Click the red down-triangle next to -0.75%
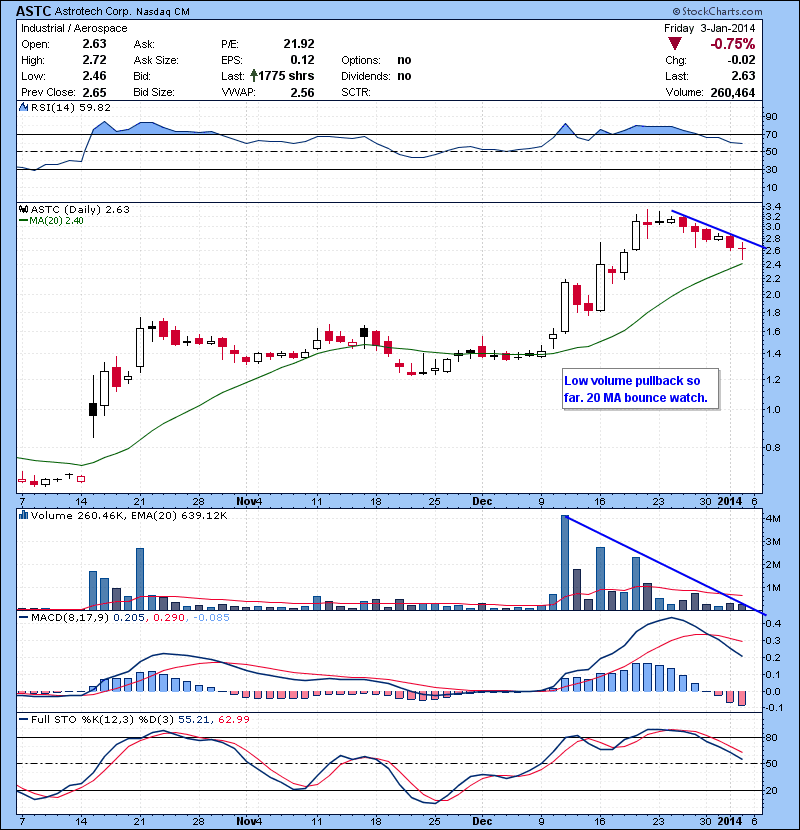 point(674,44)
